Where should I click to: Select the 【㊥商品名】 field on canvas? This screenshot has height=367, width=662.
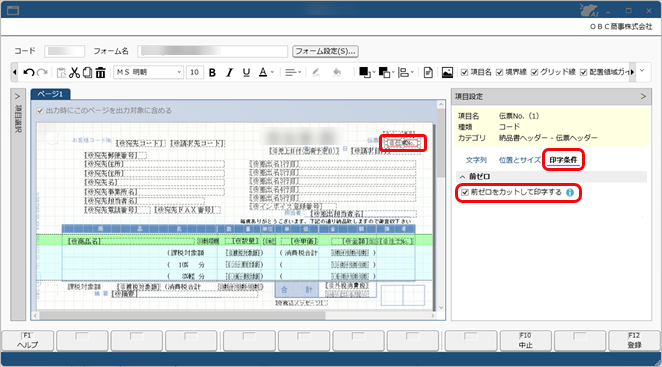(x=131, y=241)
